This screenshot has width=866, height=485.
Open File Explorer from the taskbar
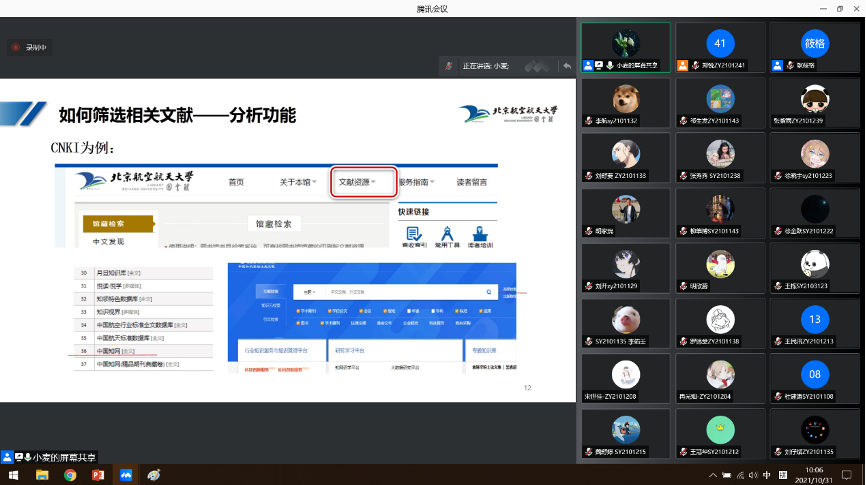coord(42,475)
